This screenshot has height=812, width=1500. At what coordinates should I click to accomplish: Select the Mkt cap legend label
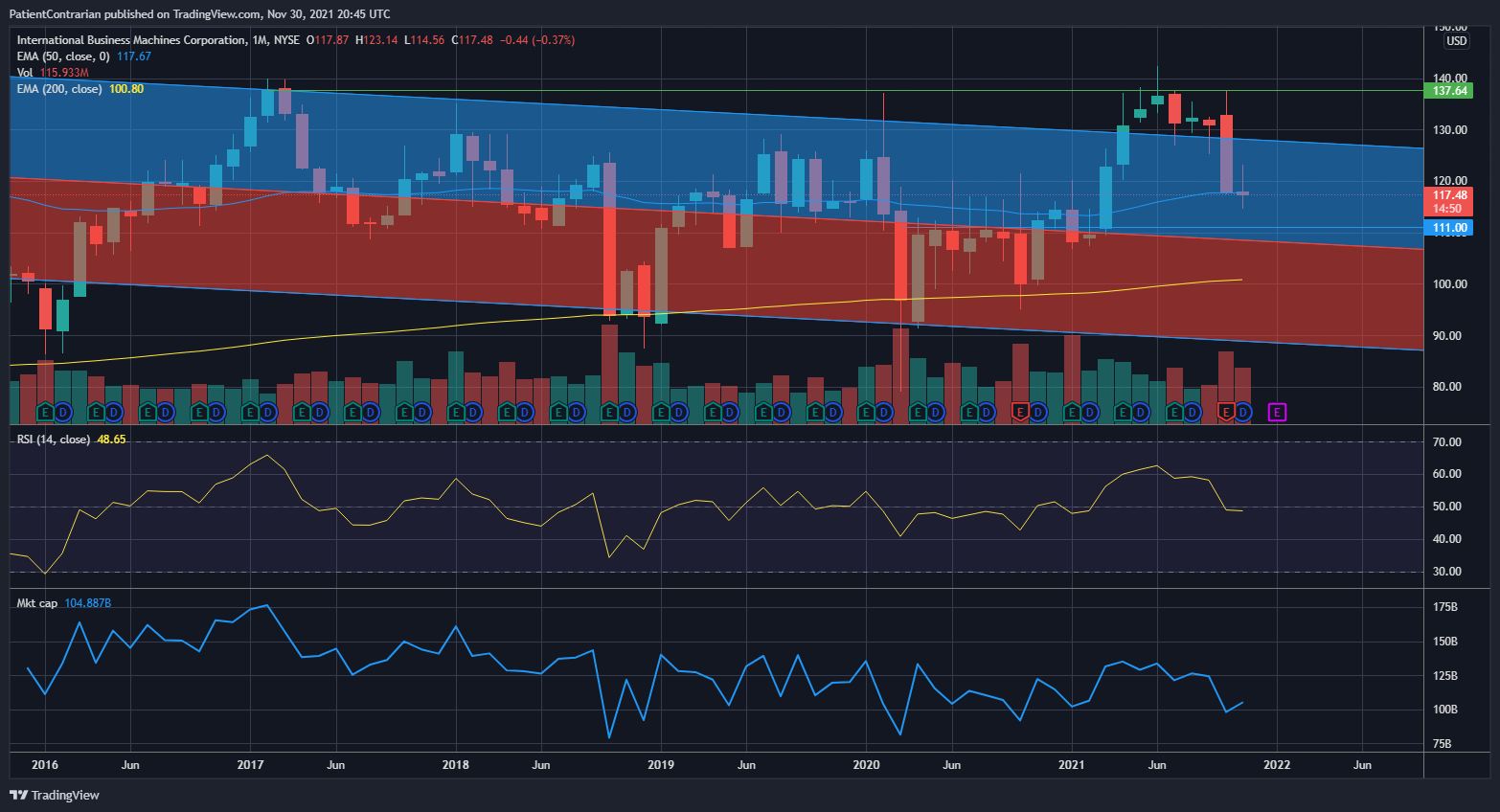(x=36, y=603)
